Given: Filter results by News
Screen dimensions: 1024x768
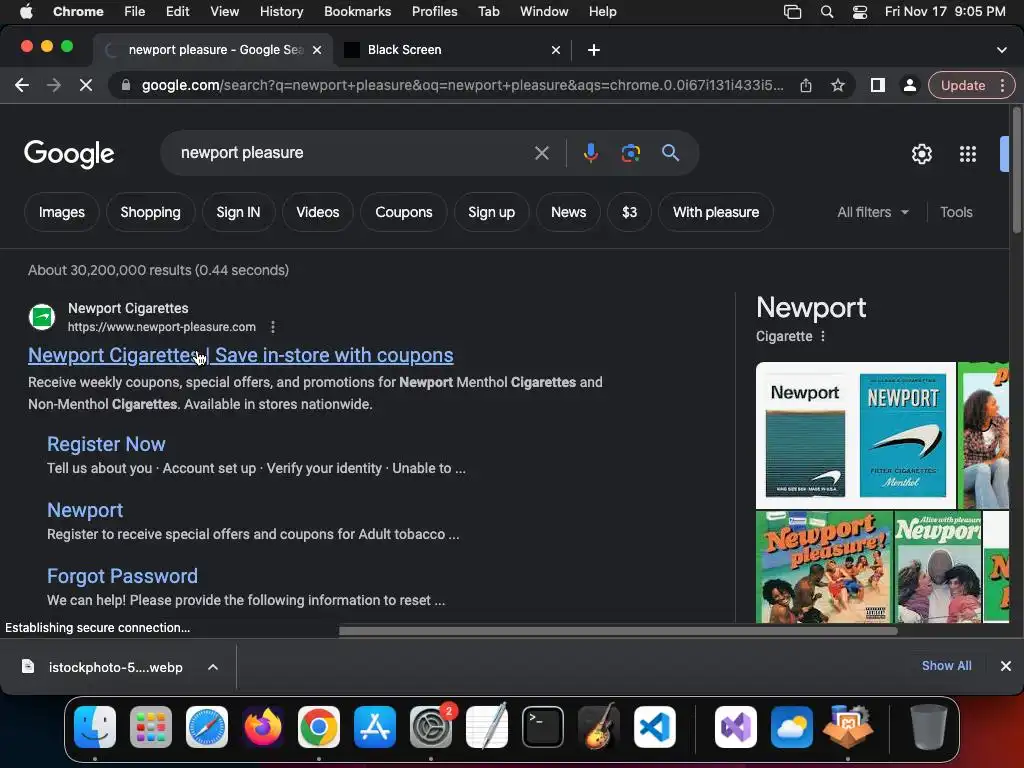Looking at the screenshot, I should point(568,212).
